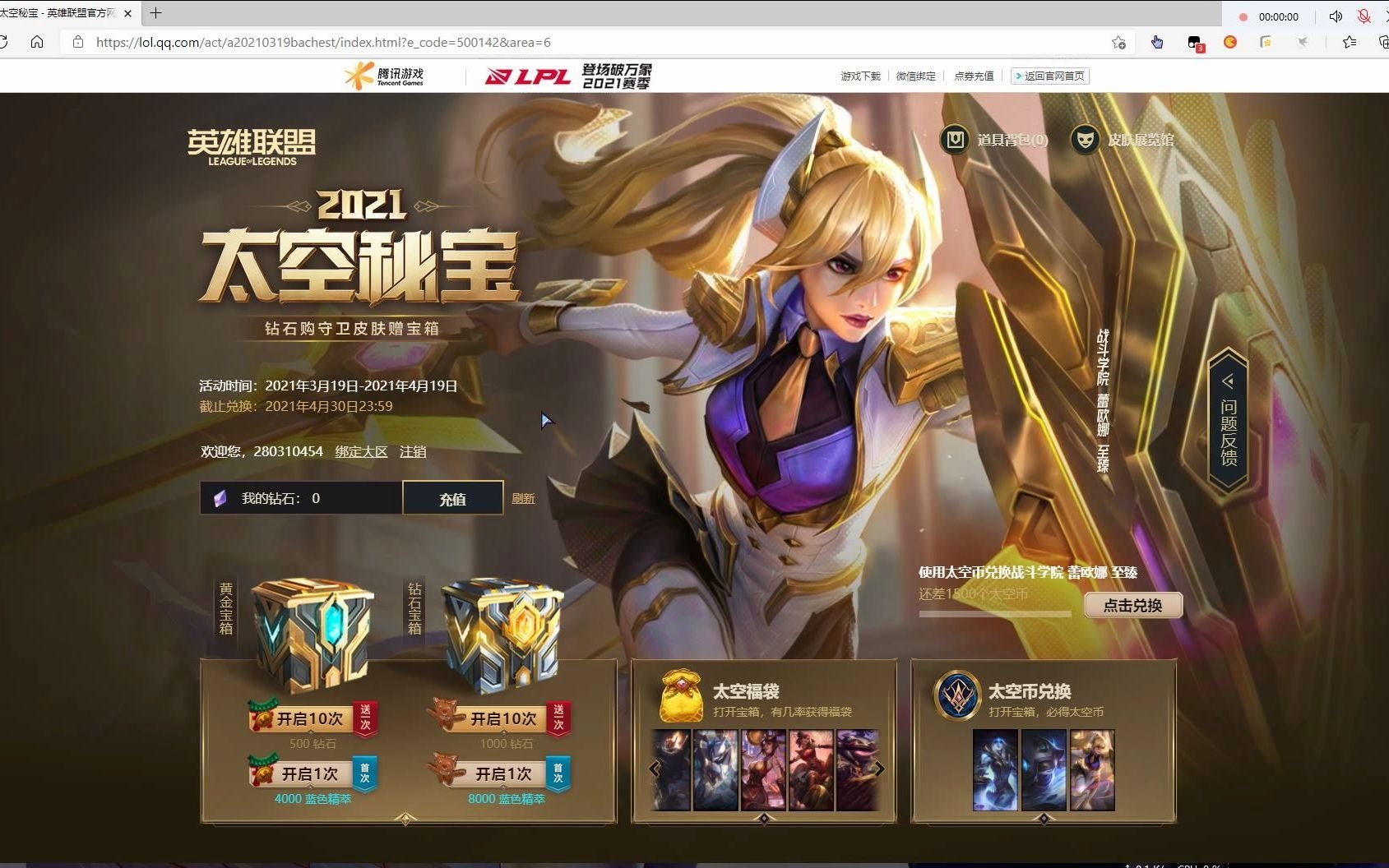Click the 充值 recharge button

(x=452, y=498)
